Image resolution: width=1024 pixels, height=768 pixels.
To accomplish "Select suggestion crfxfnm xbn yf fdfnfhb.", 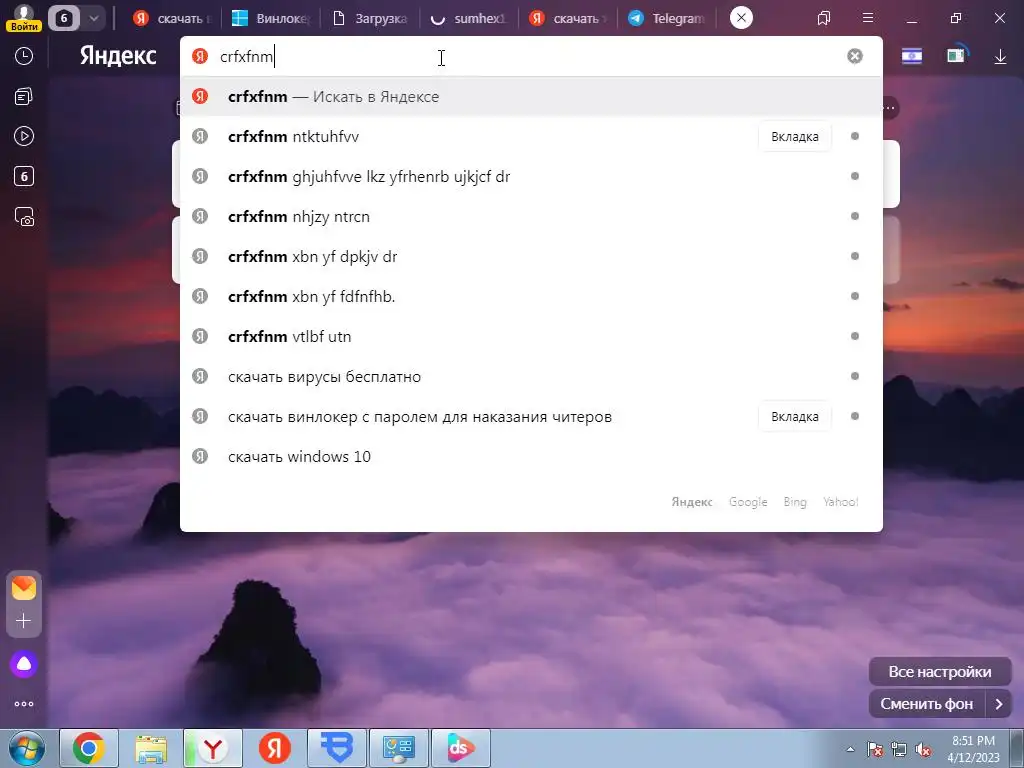I will point(531,296).
